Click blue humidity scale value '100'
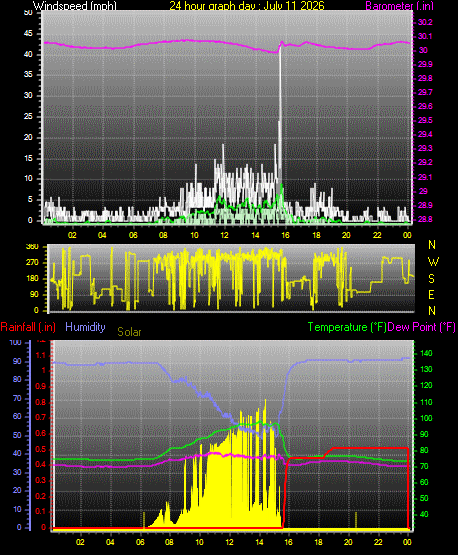This screenshot has height=555, width=458. [x=16, y=343]
